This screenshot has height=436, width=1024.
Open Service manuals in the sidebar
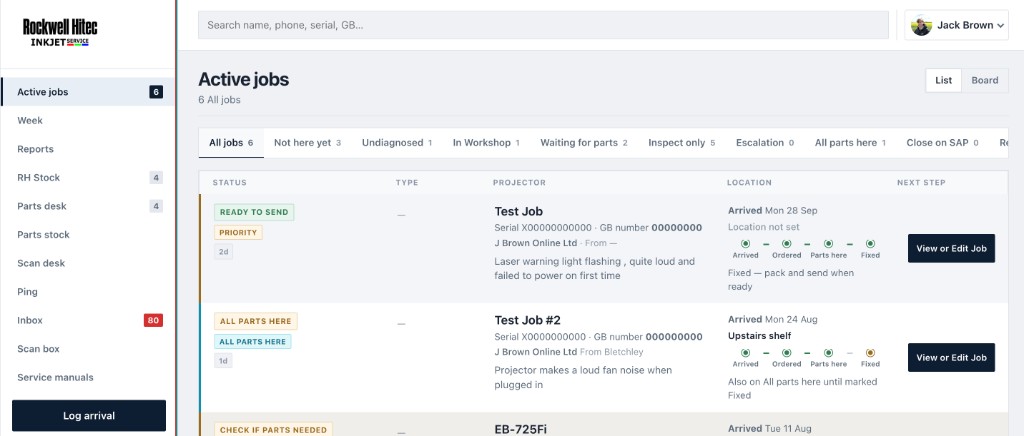point(88,377)
